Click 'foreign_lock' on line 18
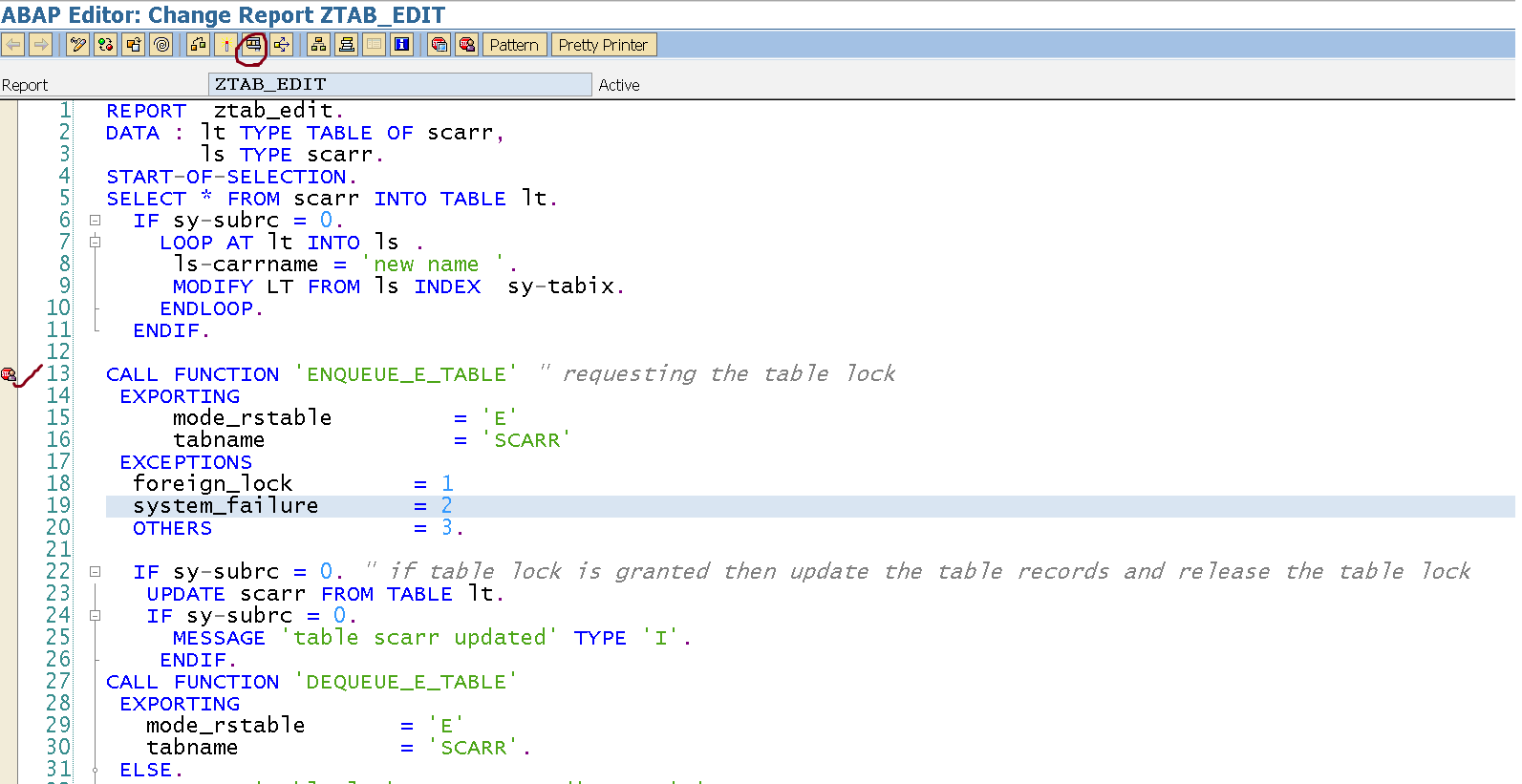1522x784 pixels. point(213,484)
